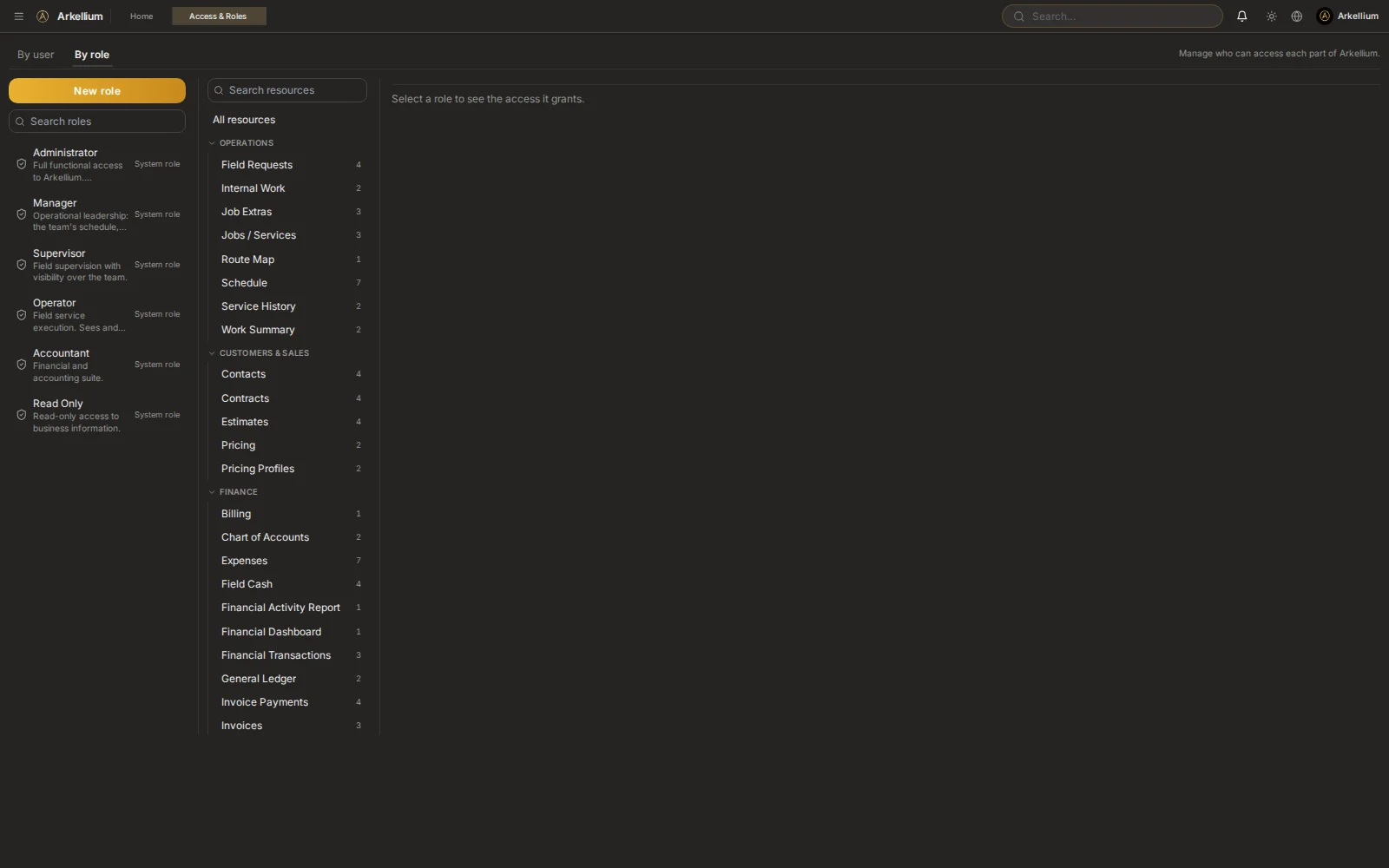Open the Financial Activity Report resource
Viewport: 1389px width, 868px height.
289,608
